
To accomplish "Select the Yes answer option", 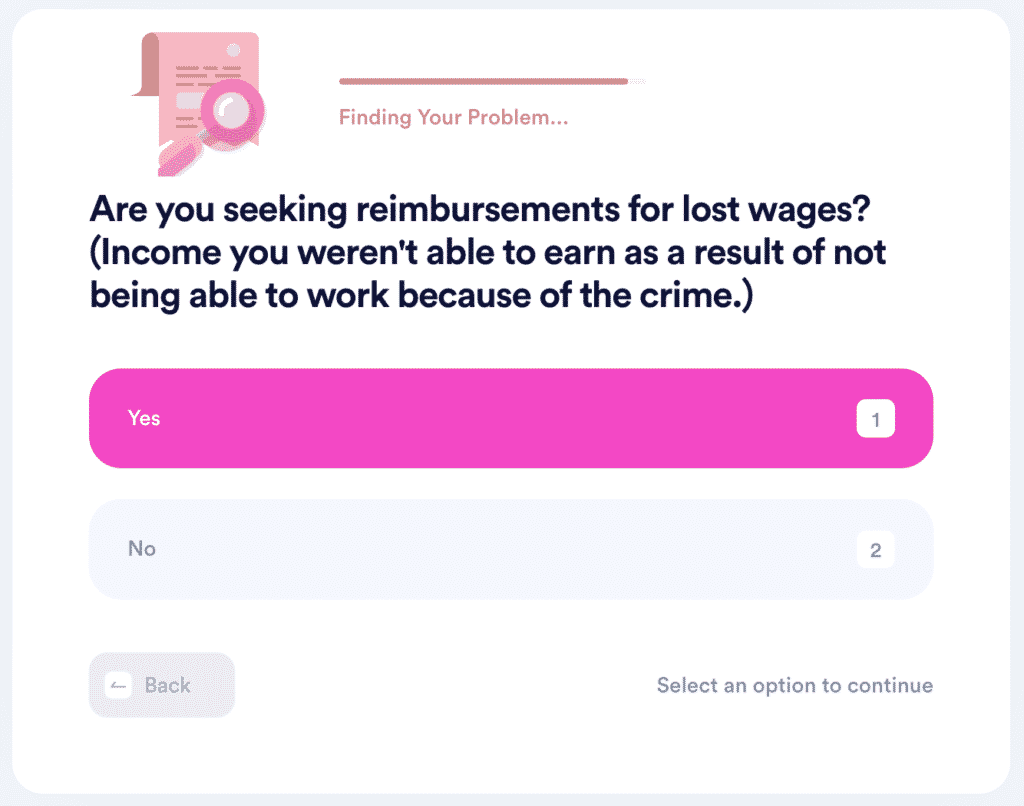I will 511,418.
